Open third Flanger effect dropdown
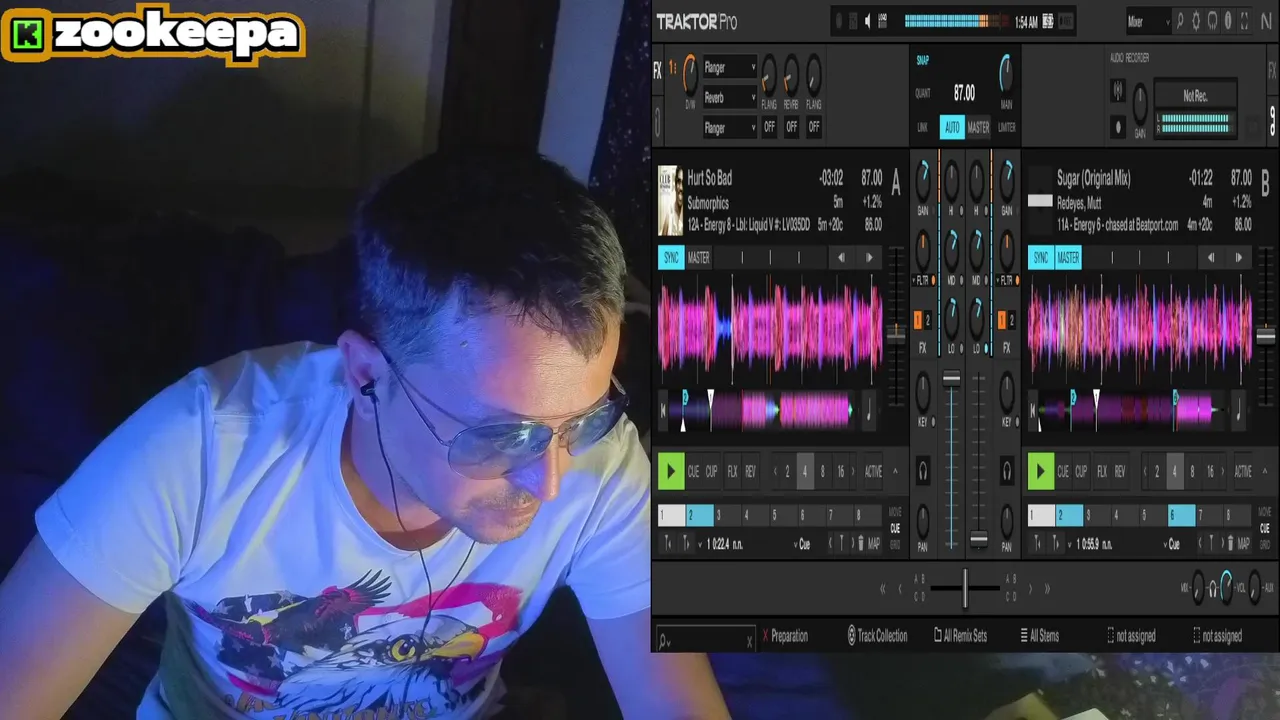Viewport: 1280px width, 720px height. pos(729,128)
